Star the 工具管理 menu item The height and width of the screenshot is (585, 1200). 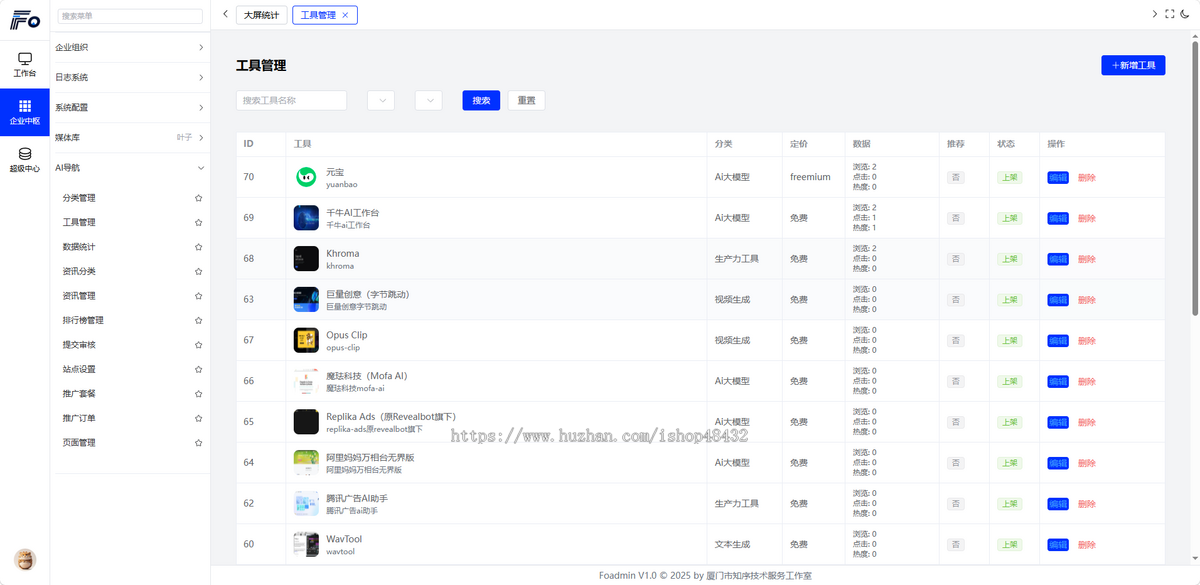click(199, 222)
